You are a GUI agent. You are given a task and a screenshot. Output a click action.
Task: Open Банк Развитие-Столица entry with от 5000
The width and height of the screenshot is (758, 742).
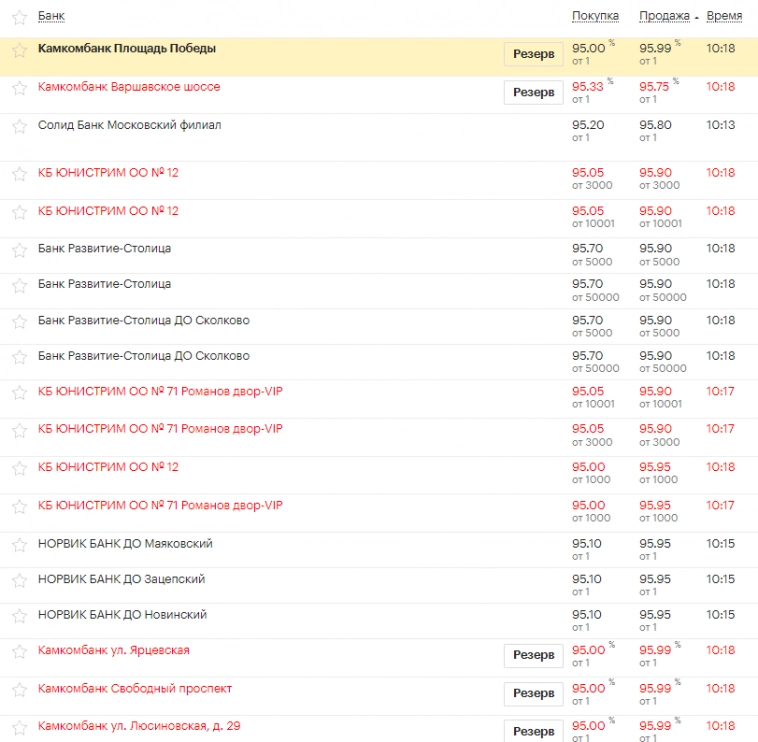pos(104,248)
